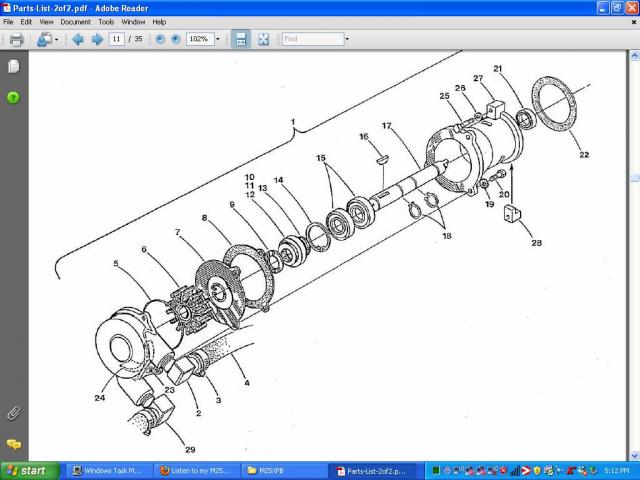The image size is (640, 480).
Task: Click the vertical scrollbar up arrow
Action: point(635,55)
